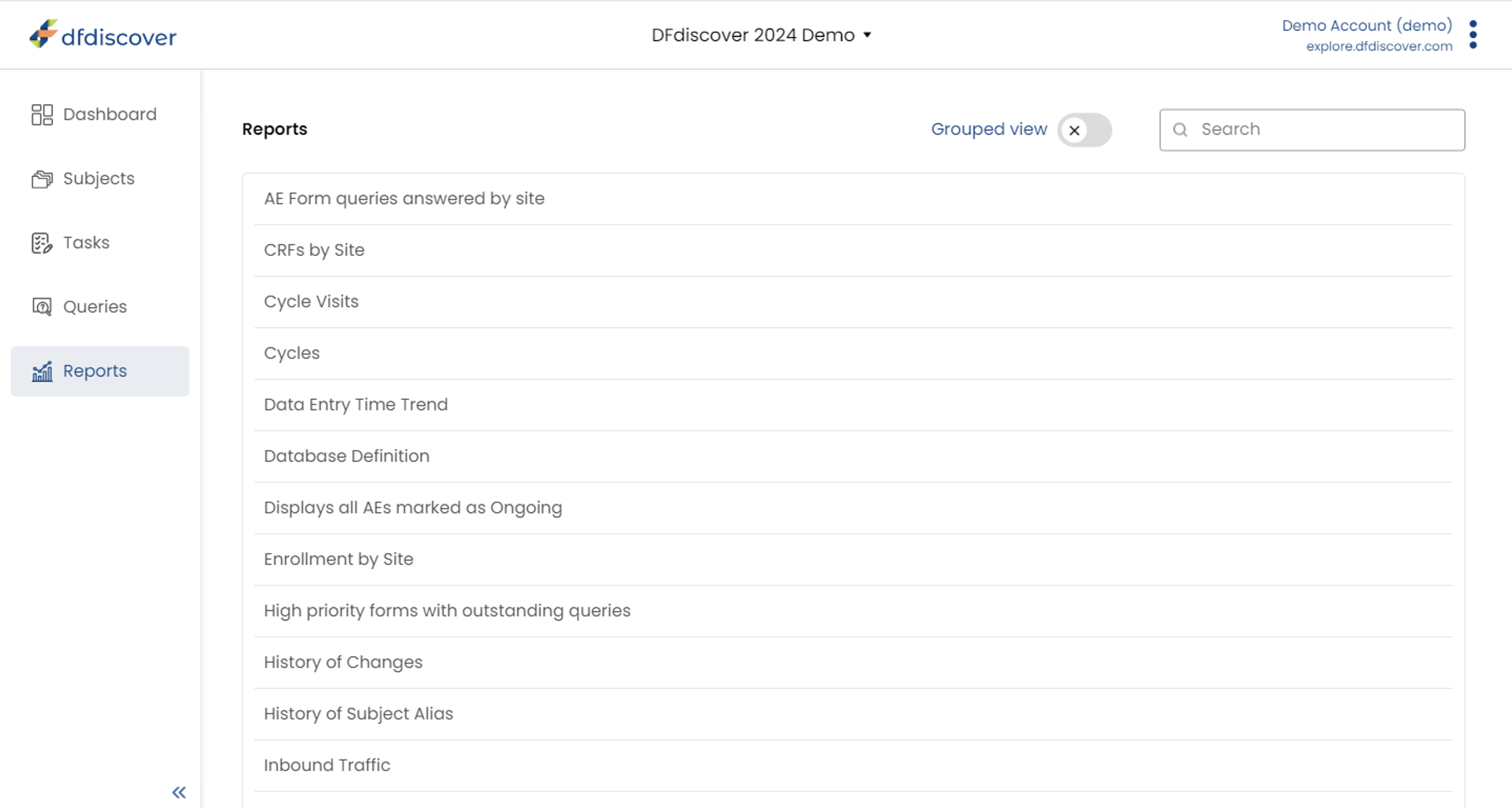This screenshot has height=808, width=1512.
Task: Click the Grouped view label
Action: coord(989,129)
